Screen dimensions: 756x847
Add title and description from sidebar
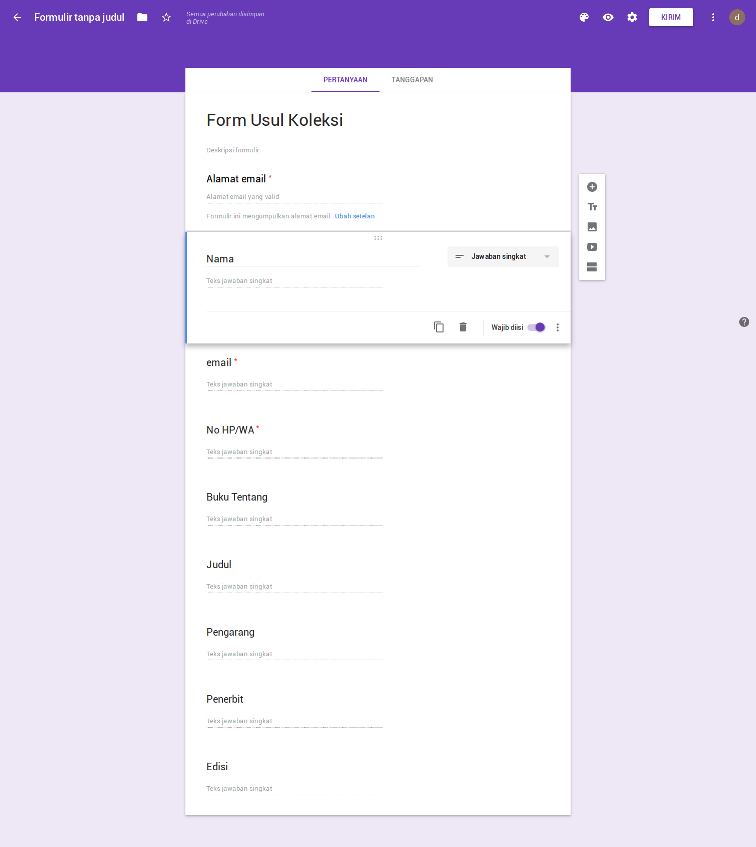pyautogui.click(x=592, y=207)
